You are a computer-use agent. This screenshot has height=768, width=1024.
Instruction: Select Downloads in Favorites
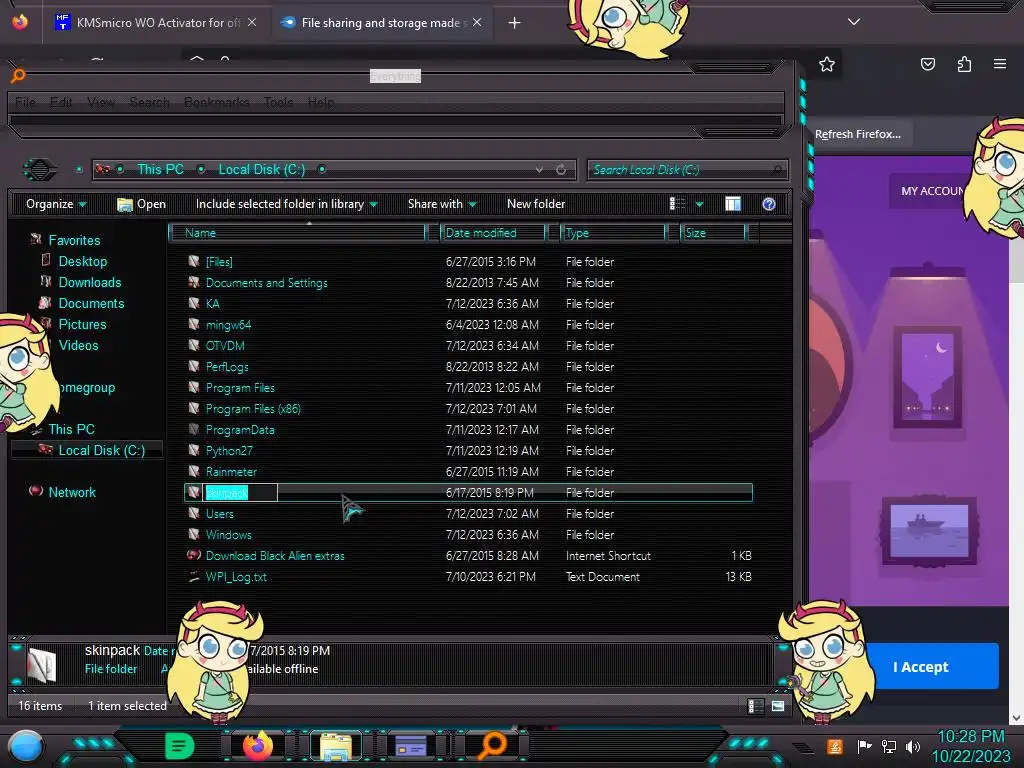click(89, 282)
